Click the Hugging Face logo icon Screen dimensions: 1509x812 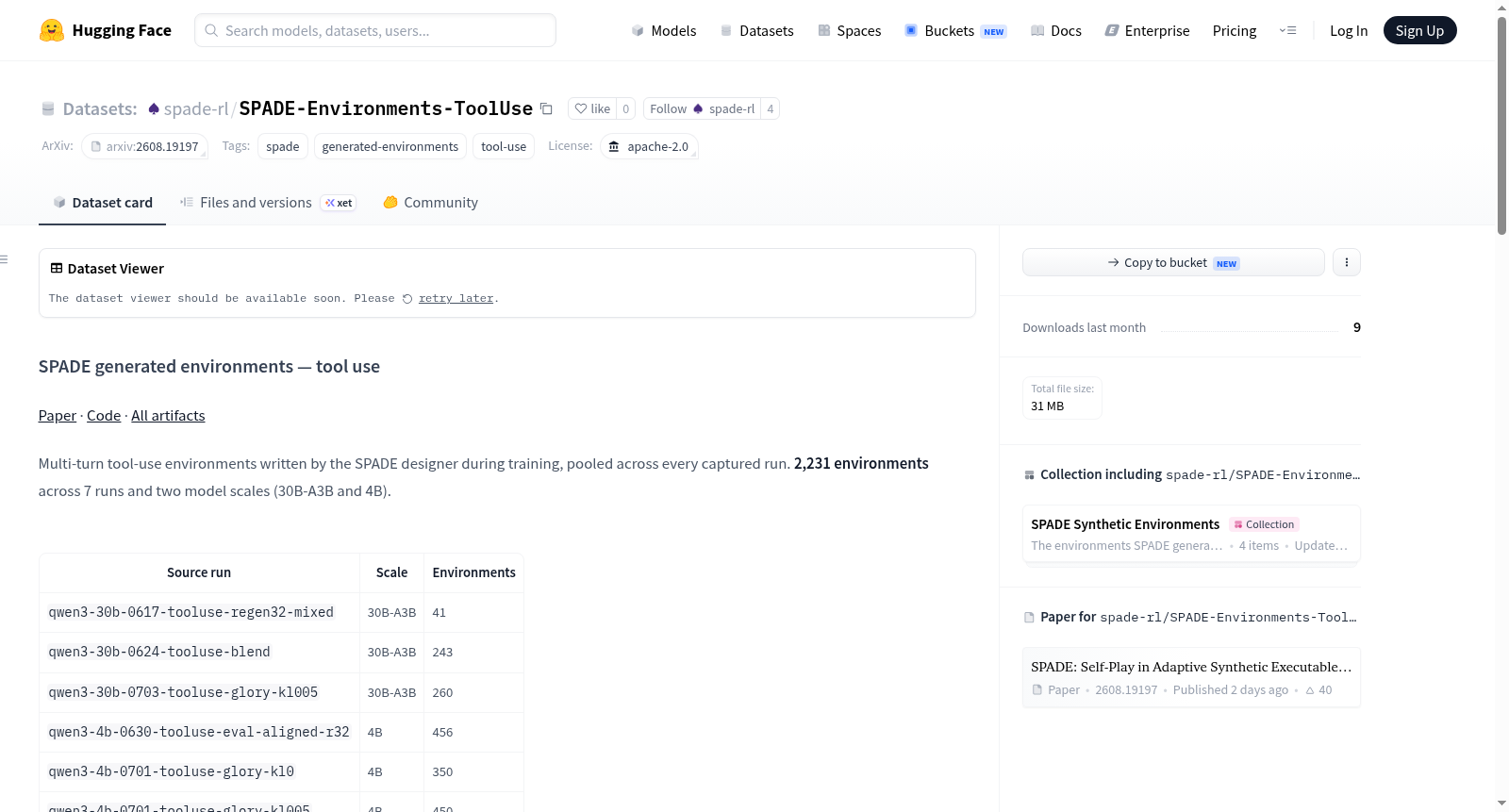coord(52,30)
